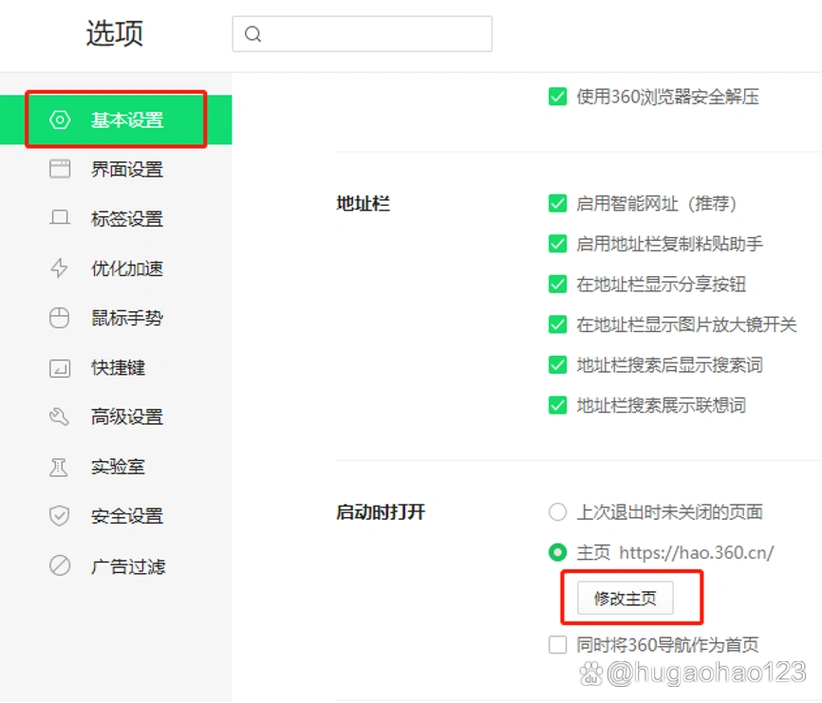
Task: Select the 基本设置 gear icon in sidebar
Action: pos(60,119)
